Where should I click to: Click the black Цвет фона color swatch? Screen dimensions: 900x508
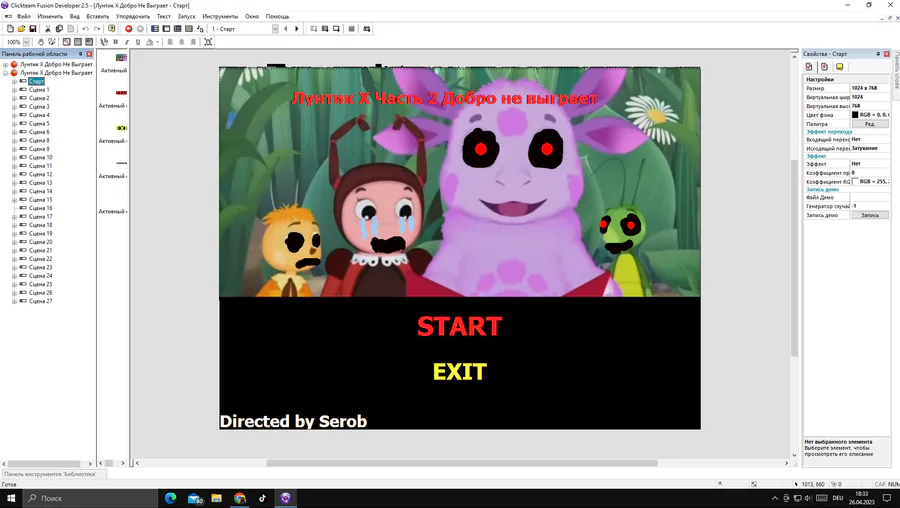pyautogui.click(x=855, y=115)
